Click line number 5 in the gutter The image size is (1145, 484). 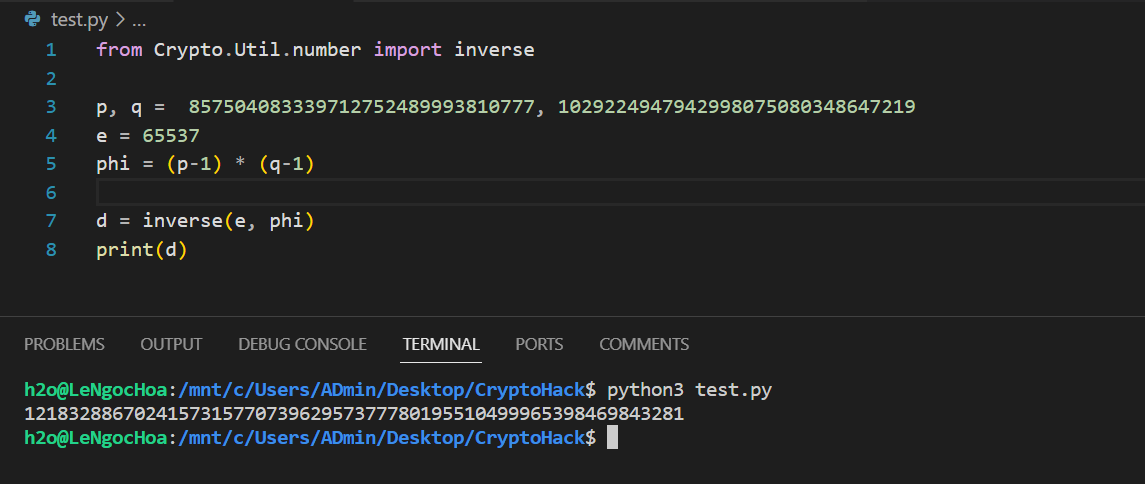pos(51,163)
